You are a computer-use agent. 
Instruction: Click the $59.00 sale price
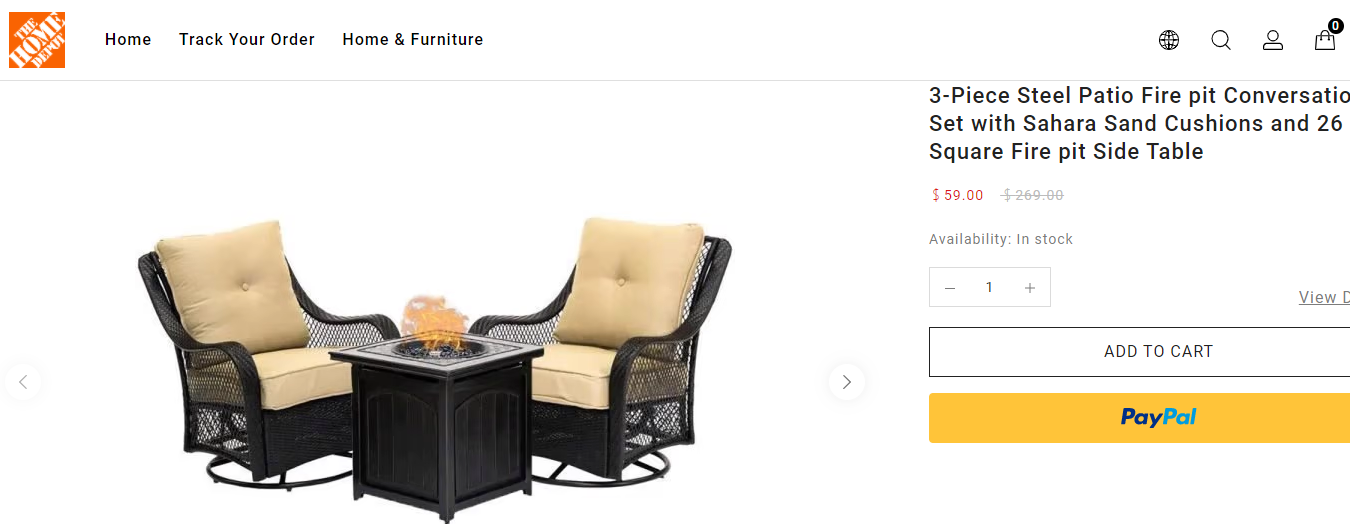click(958, 195)
